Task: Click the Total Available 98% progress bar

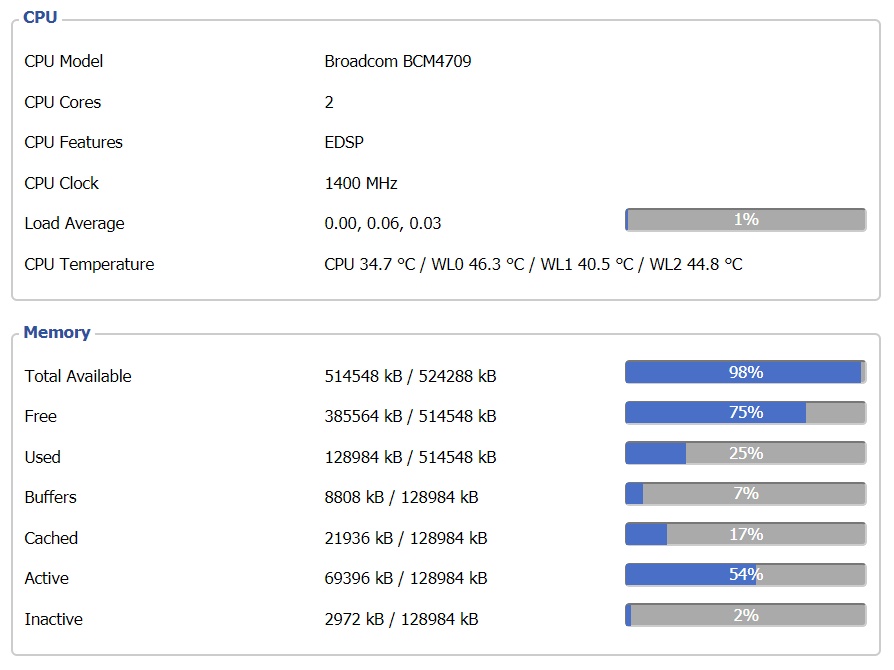Action: [746, 372]
